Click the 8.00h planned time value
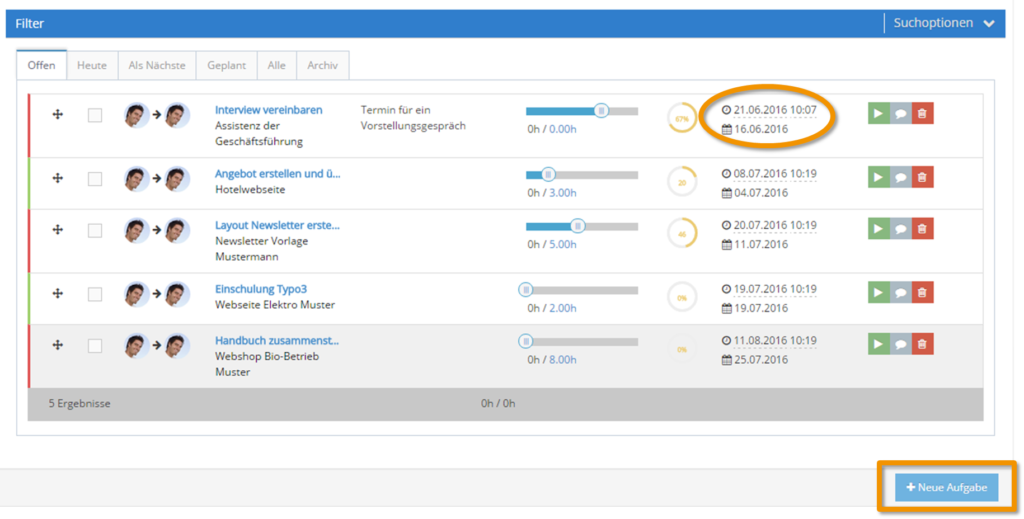1024x519 pixels. pyautogui.click(x=562, y=360)
